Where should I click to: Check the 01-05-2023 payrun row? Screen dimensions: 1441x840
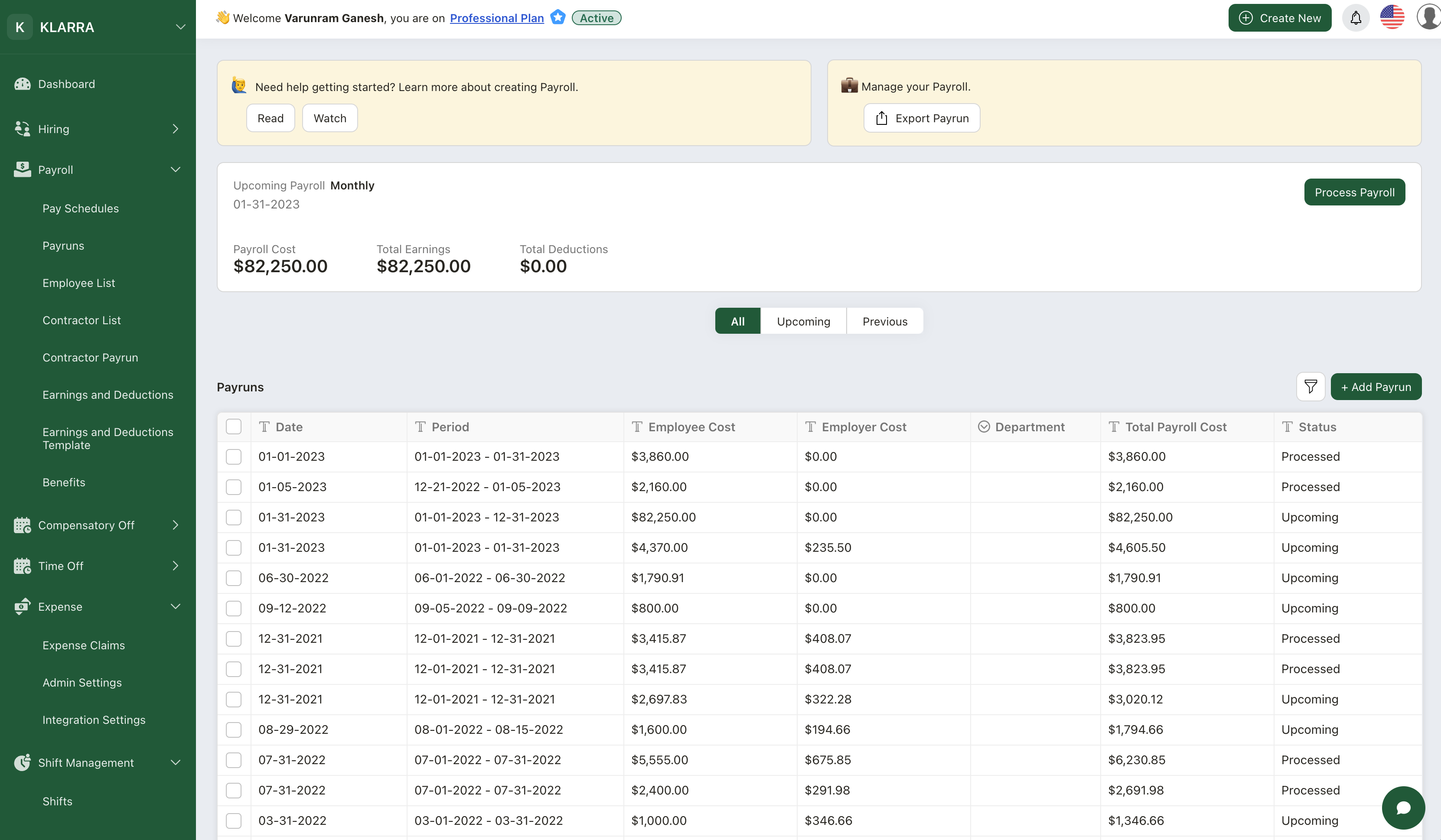233,487
